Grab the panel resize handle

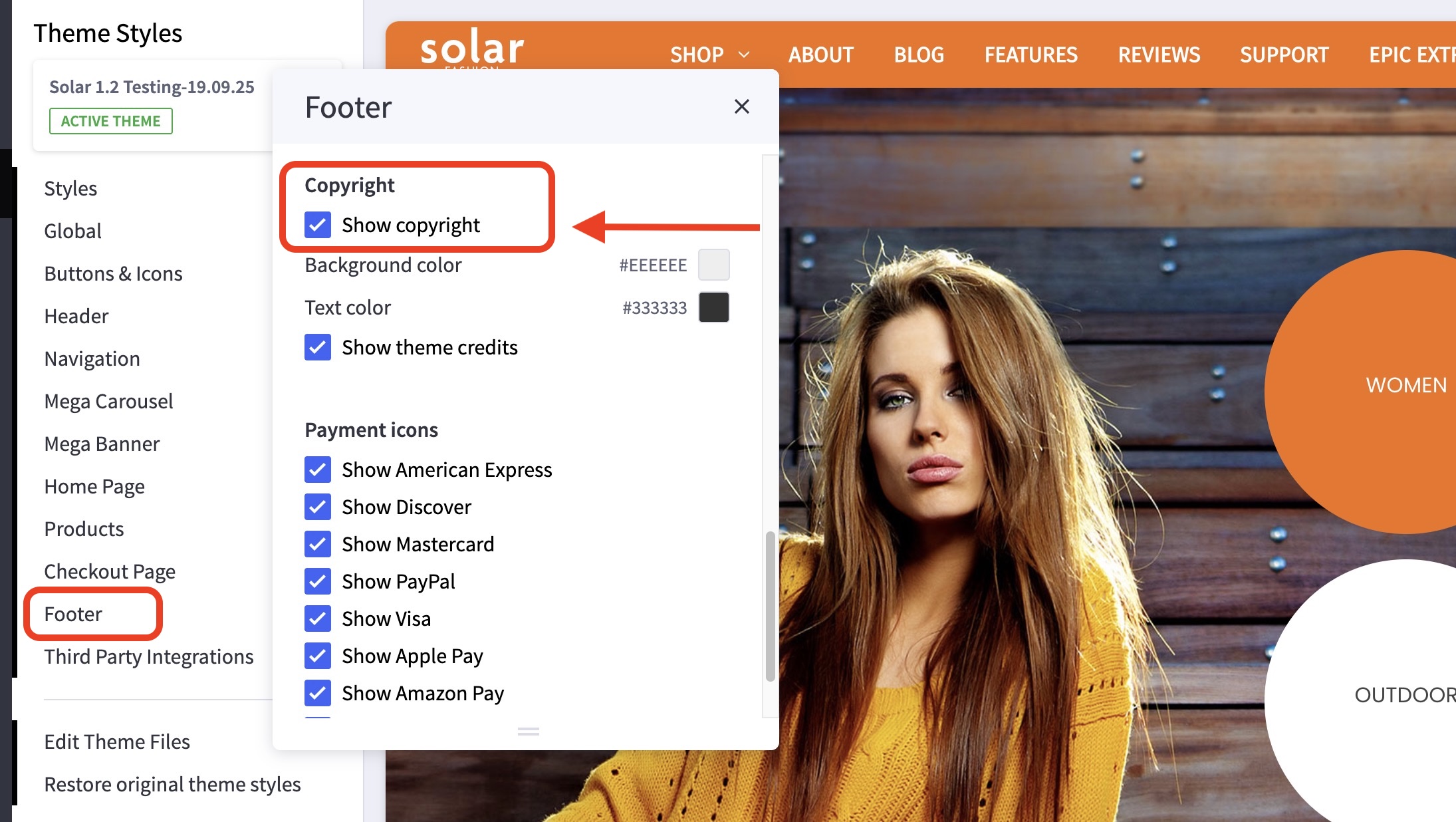(528, 732)
